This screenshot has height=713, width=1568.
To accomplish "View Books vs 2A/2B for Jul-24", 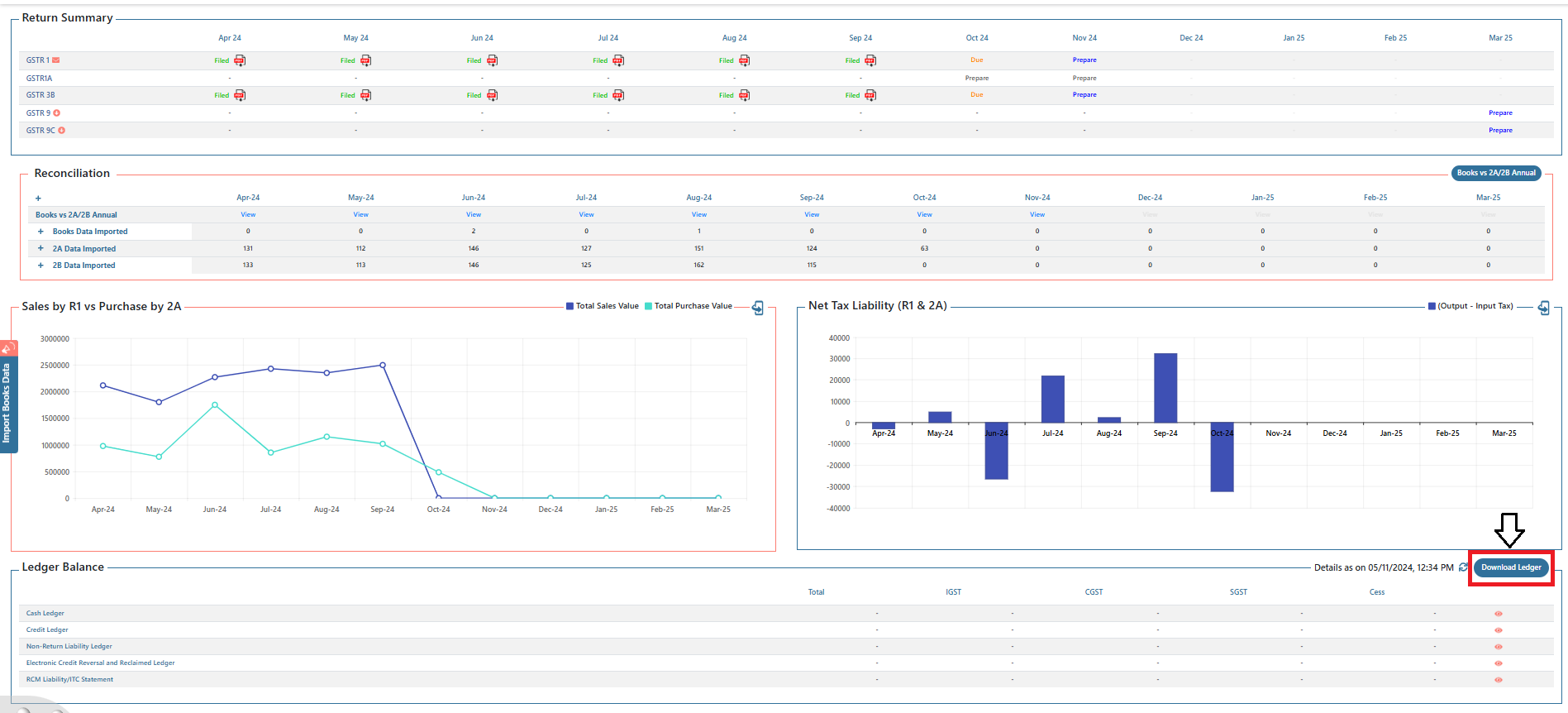I will [586, 215].
